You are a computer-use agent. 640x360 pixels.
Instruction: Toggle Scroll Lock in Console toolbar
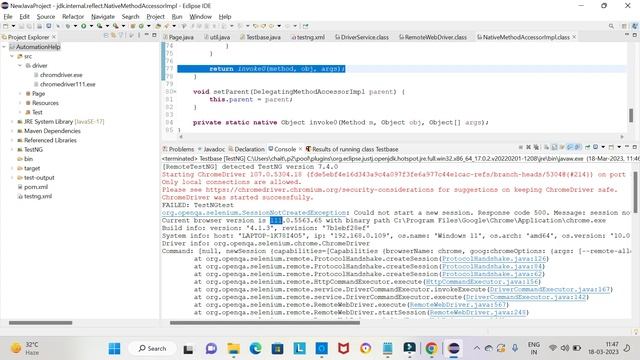(554, 147)
